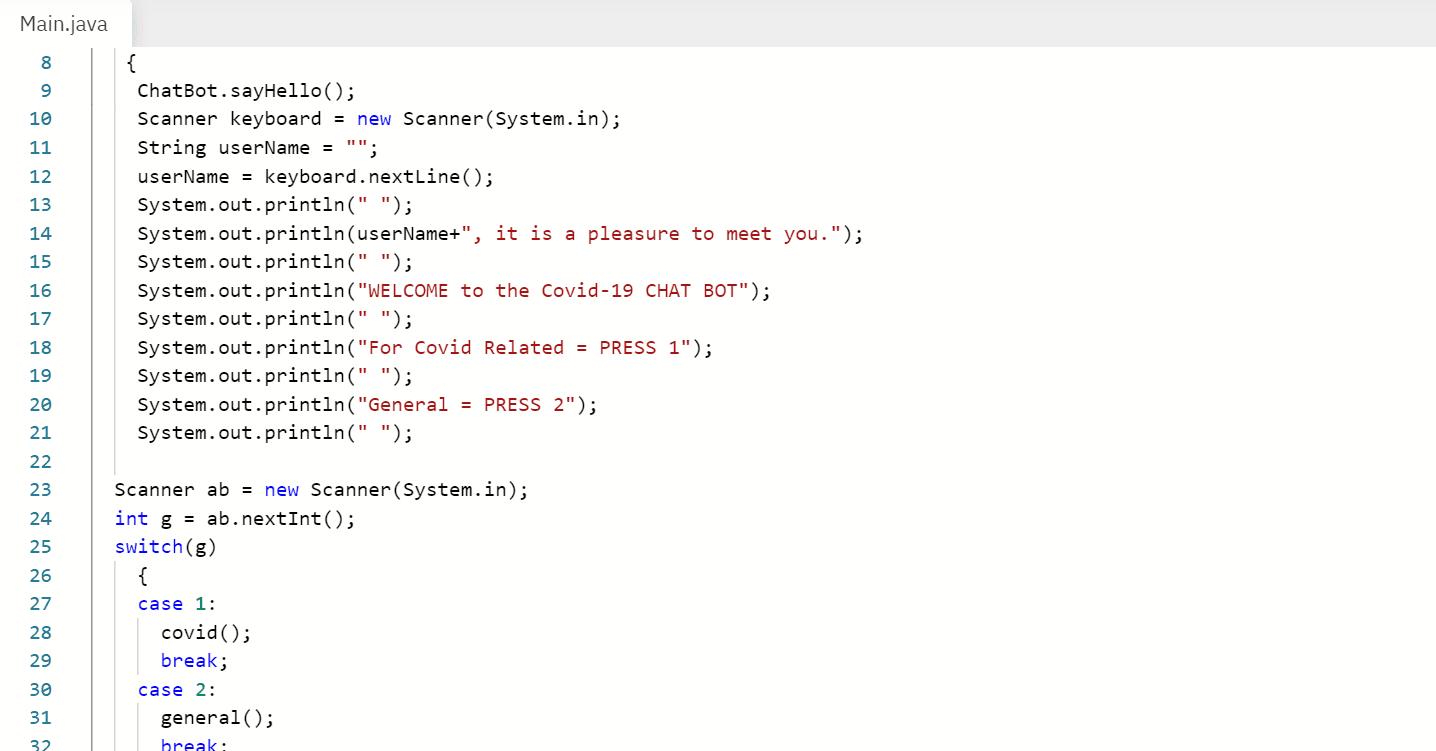Click "For Covid Related = PRESS 1" string
1436x751 pixels.
coord(524,348)
